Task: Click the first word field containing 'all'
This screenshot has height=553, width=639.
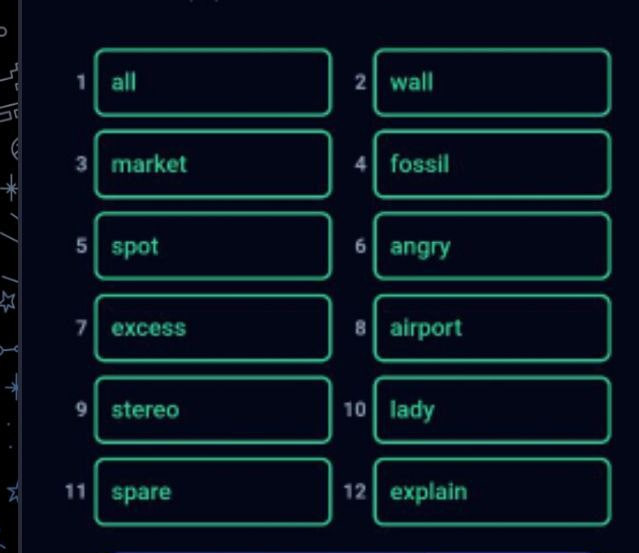Action: pos(212,82)
